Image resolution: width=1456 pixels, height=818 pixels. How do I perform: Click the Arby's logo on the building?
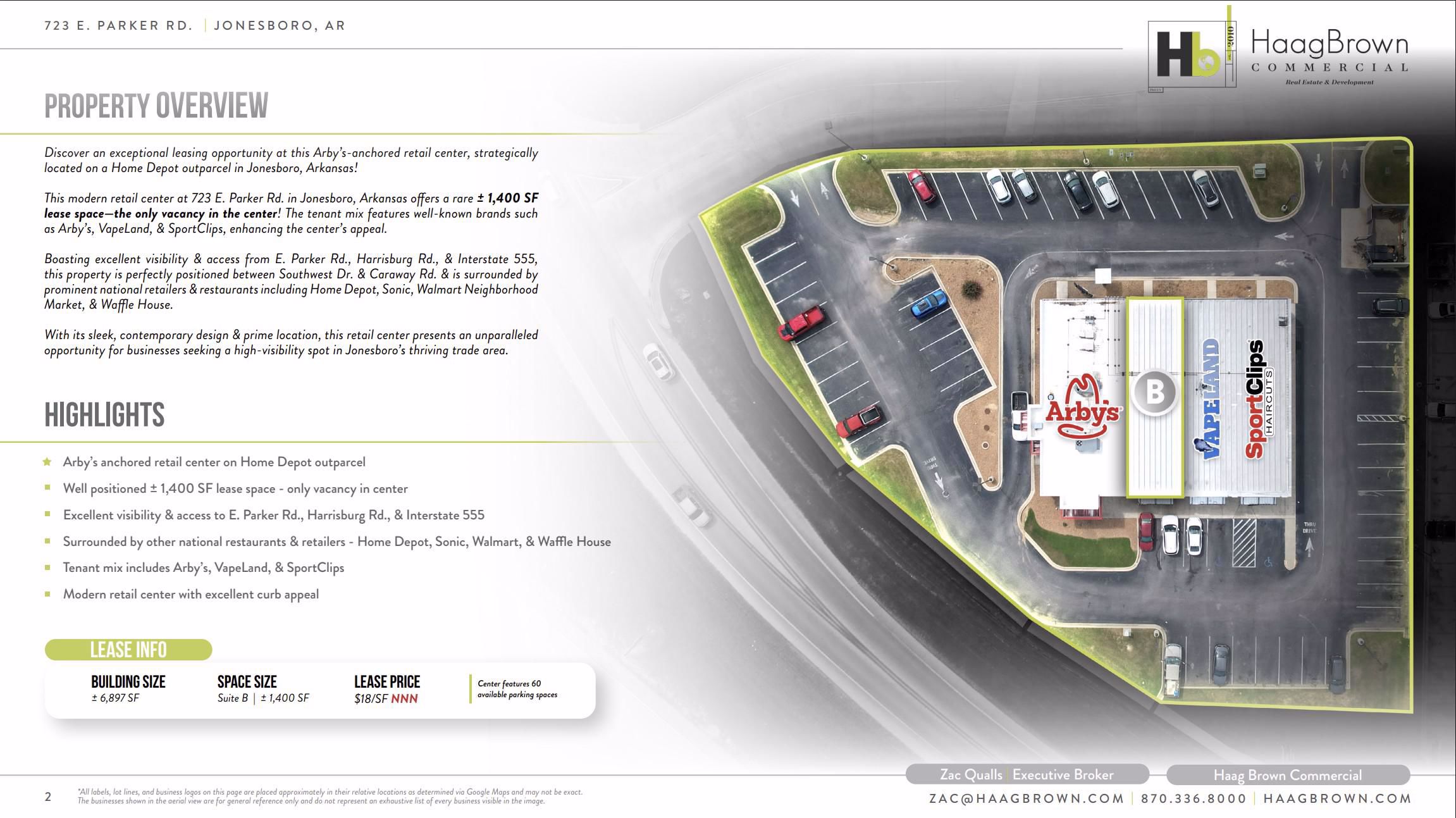point(1082,406)
